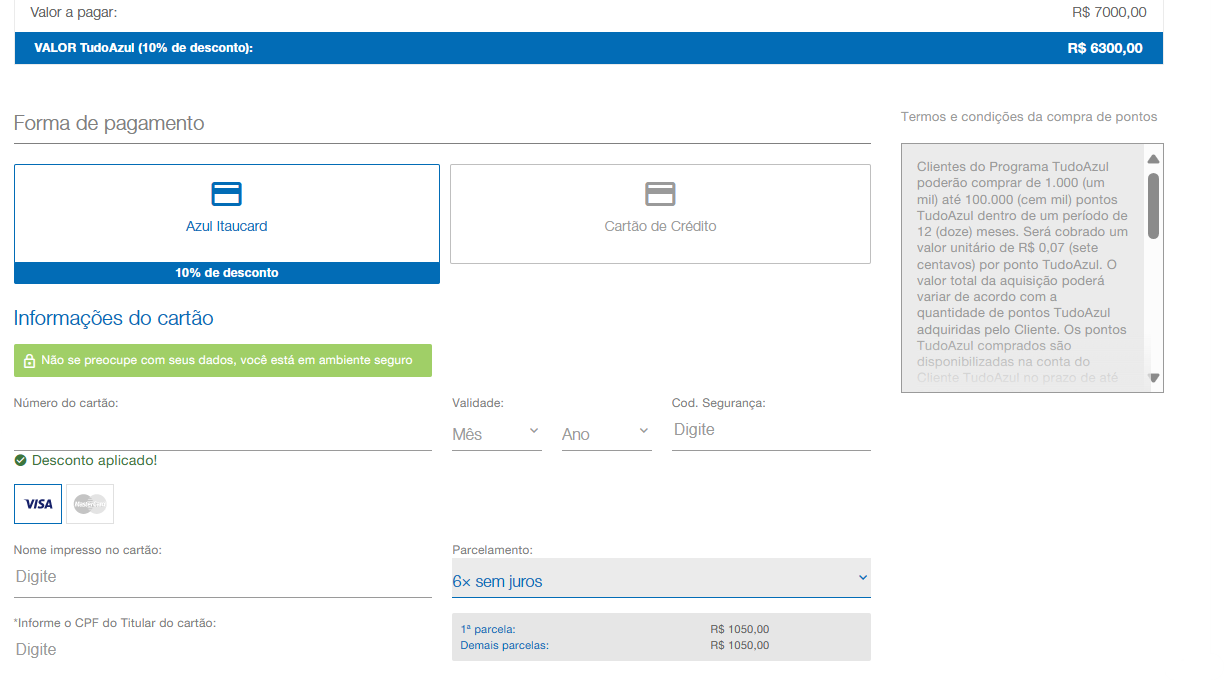Image resolution: width=1224 pixels, height=681 pixels.
Task: Click the 'Demais parcelas:' label
Action: coord(505,646)
